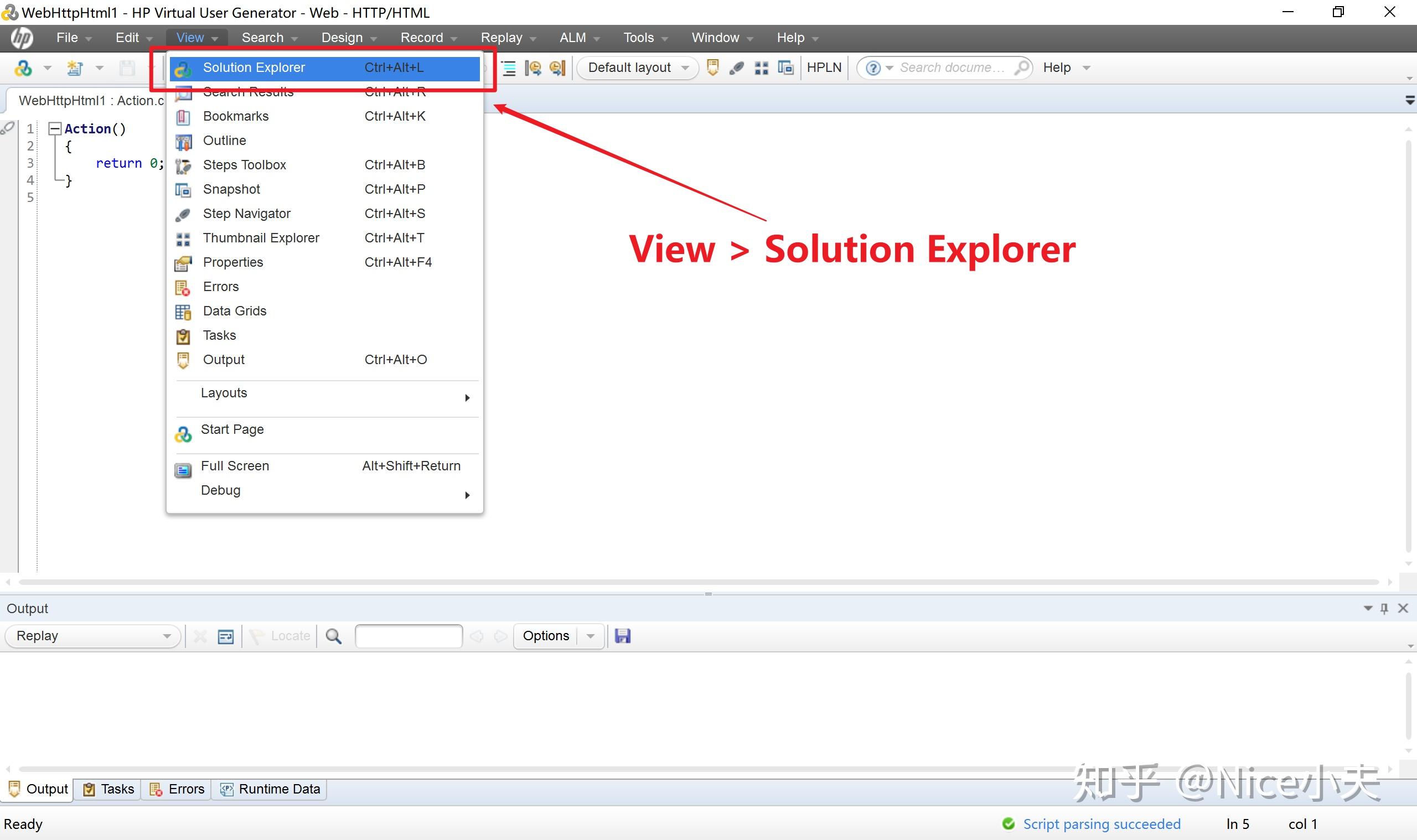Expand the Options dropdown arrow
Viewport: 1417px width, 840px height.
point(591,636)
